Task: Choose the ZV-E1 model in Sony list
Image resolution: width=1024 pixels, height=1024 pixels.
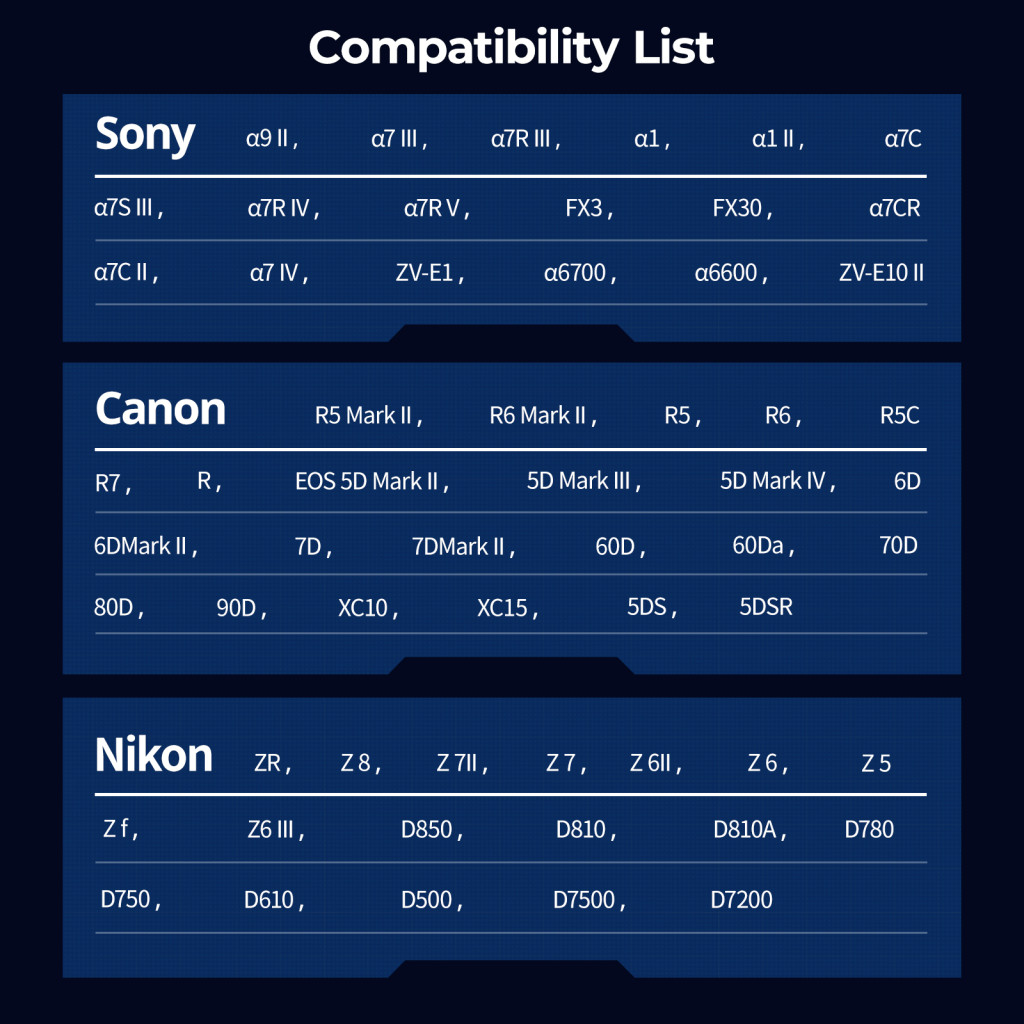Action: pos(426,272)
